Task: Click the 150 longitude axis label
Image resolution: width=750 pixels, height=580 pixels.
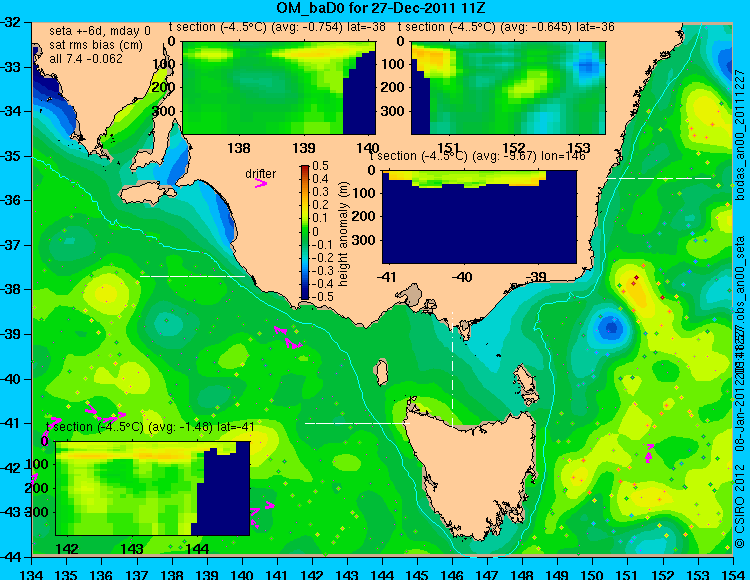Action: click(593, 574)
